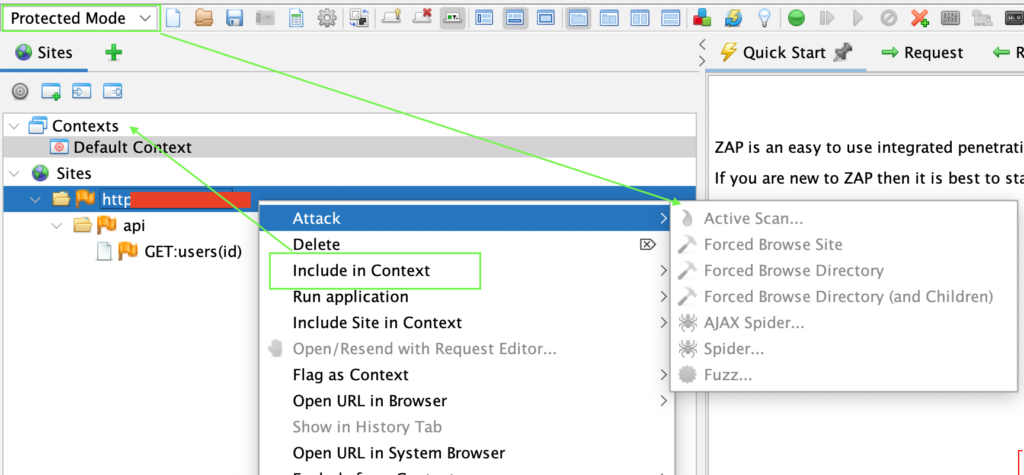Collapse the highlighted http site node
The height and width of the screenshot is (475, 1024).
pos(35,199)
